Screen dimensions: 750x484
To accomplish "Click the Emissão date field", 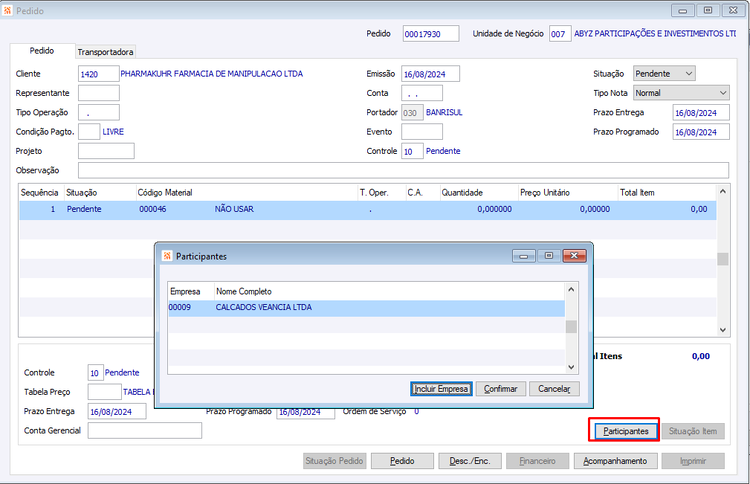I will [430, 74].
